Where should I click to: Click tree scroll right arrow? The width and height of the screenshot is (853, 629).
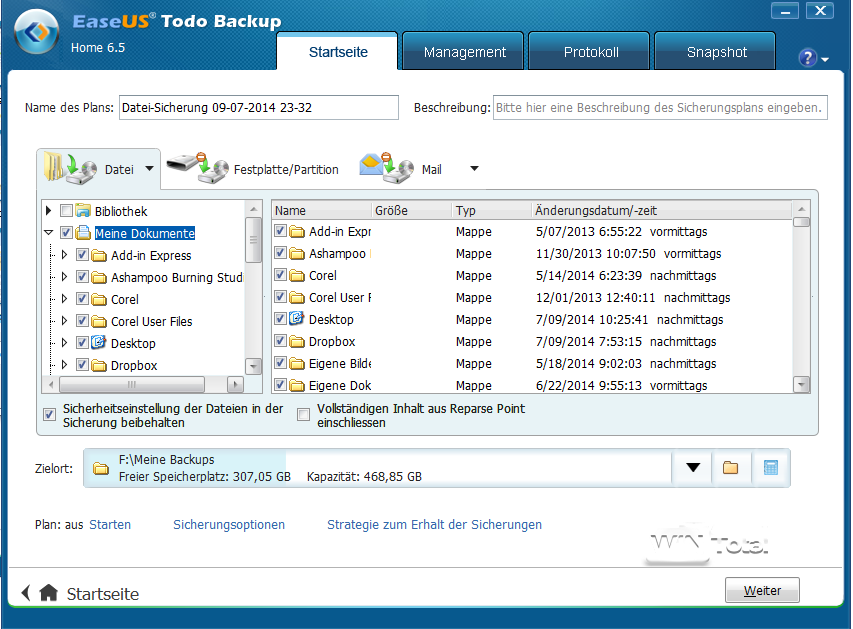coord(235,385)
